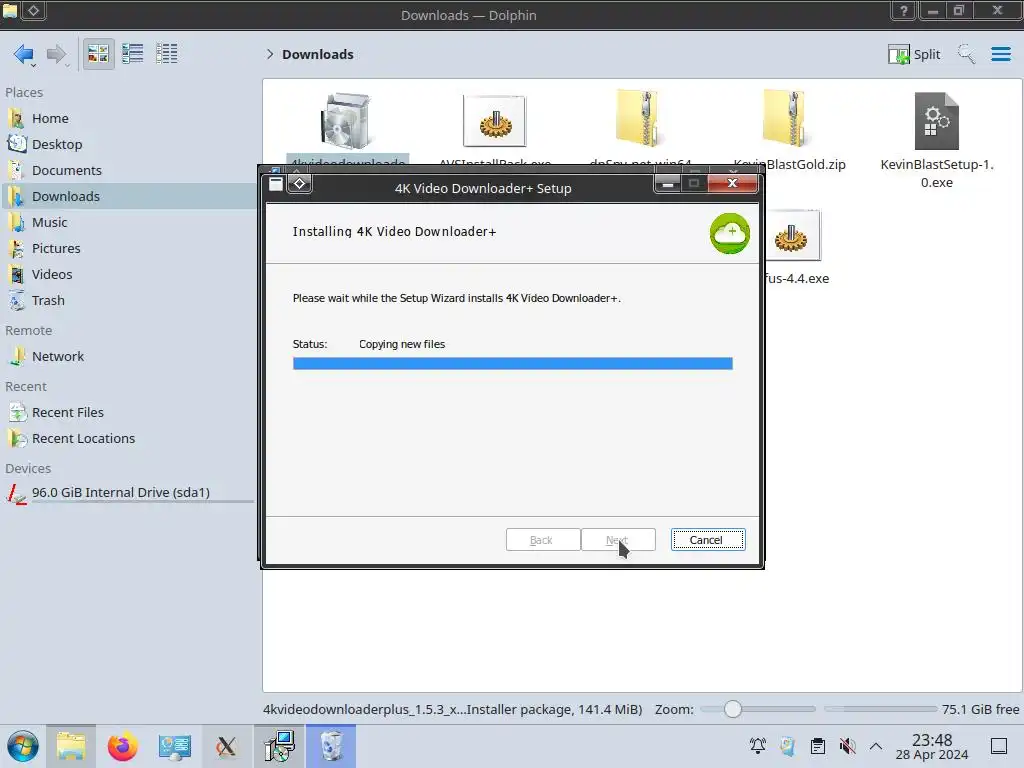Viewport: 1024px width, 768px height.
Task: Toggle Dolphin window on-all-desktops pin
Action: [x=34, y=10]
